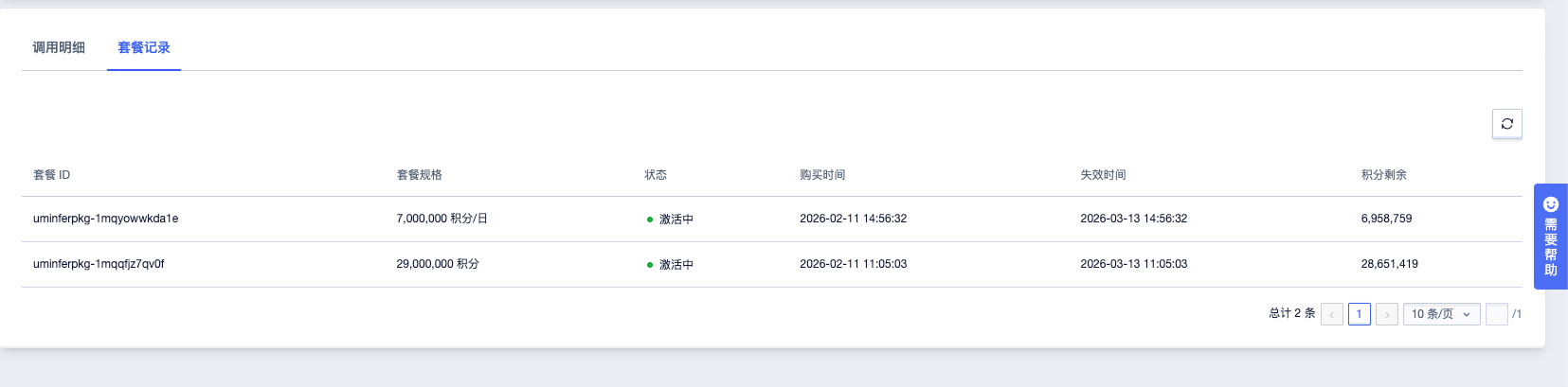The image size is (1568, 387).
Task: Focus the jump-to-page input box
Action: pos(1496,314)
